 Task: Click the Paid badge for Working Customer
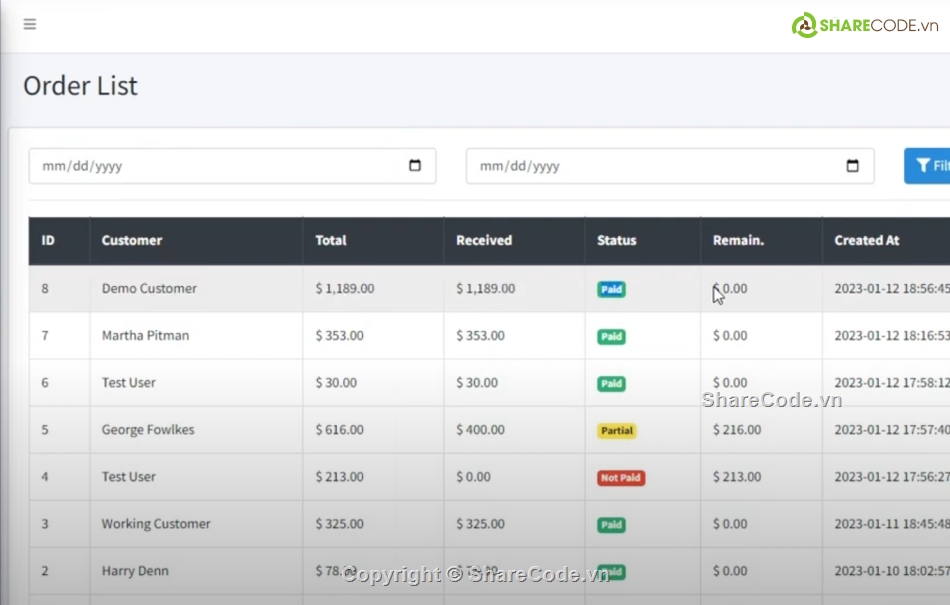point(611,525)
